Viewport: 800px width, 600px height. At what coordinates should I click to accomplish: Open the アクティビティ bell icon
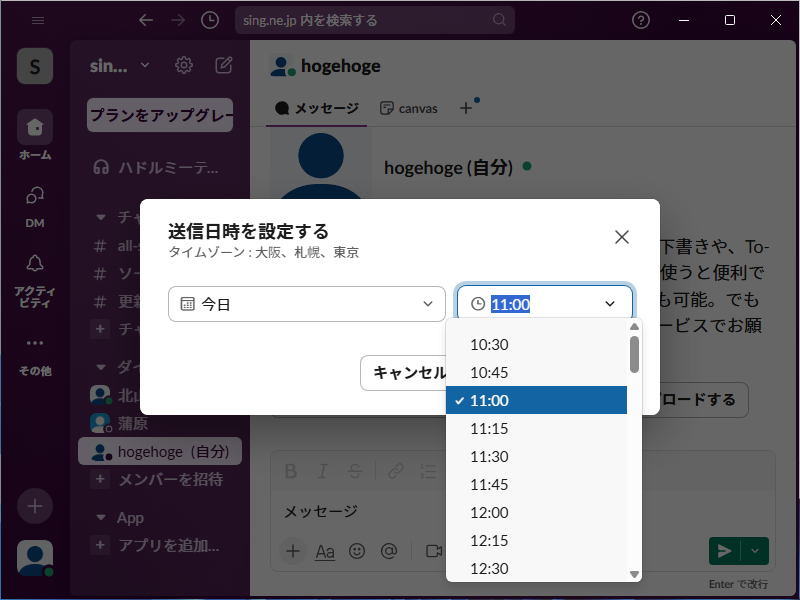point(35,264)
